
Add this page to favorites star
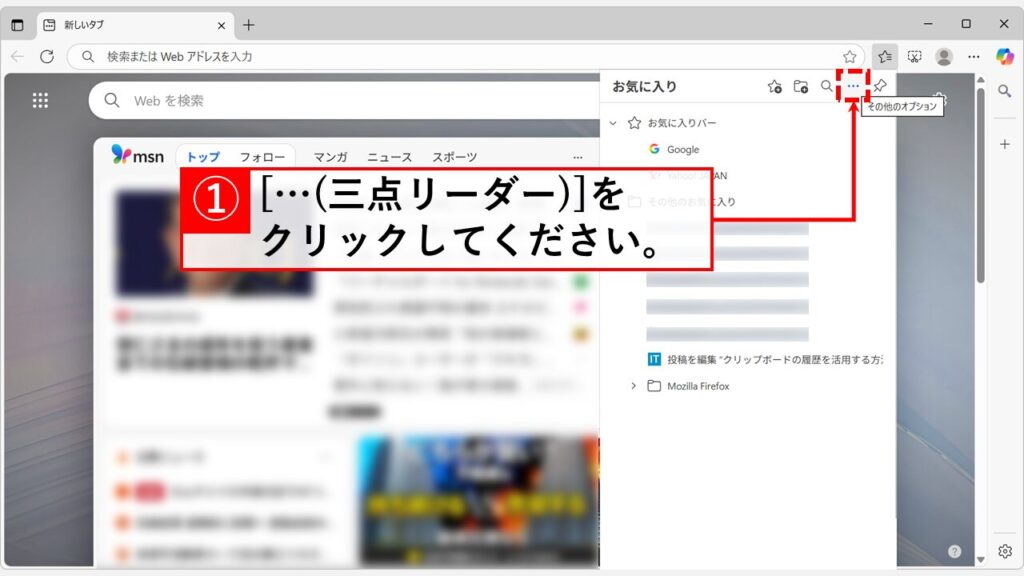click(x=849, y=57)
